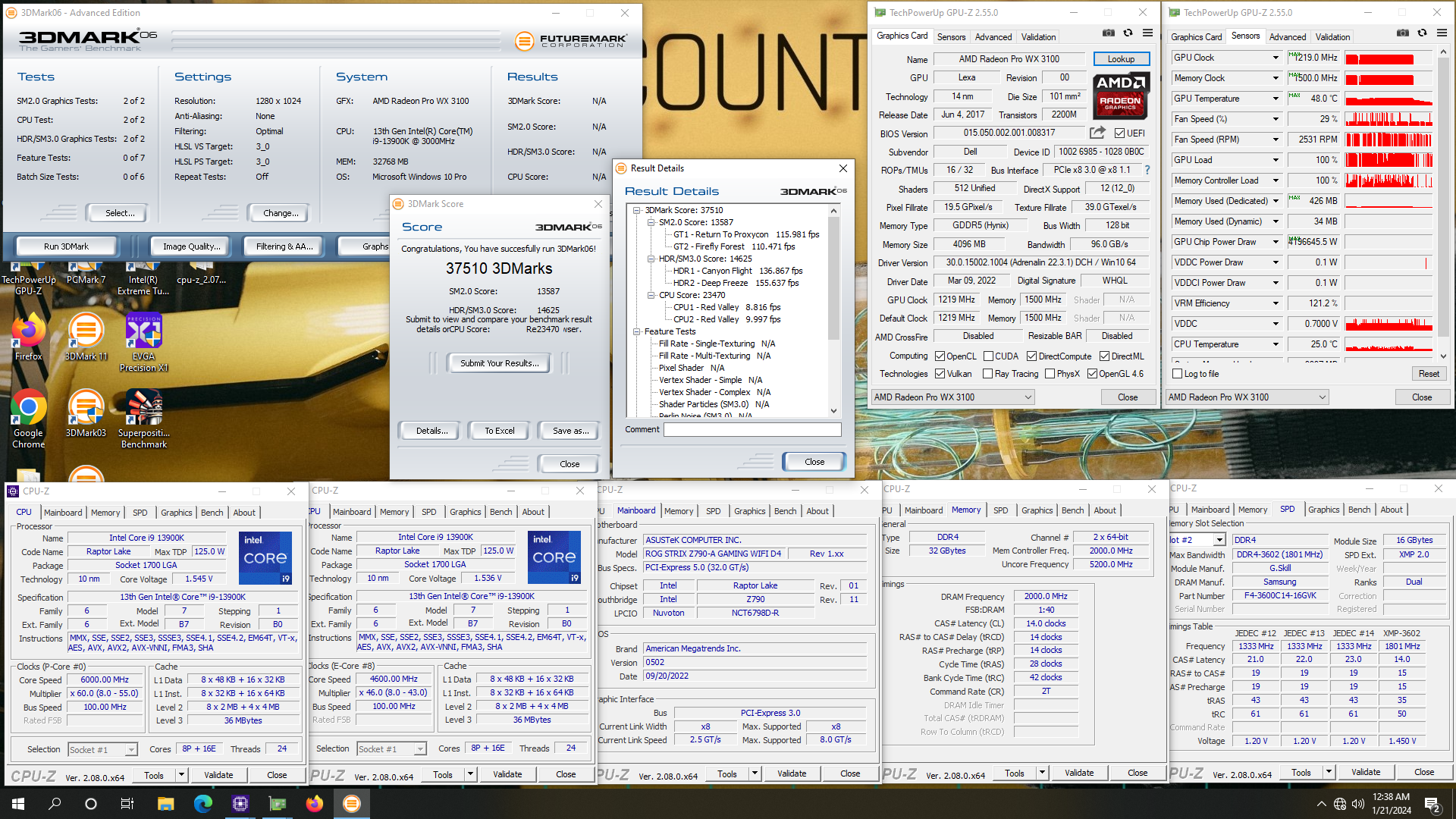Toggle the PhysX checkbox
This screenshot has width=1456, height=819.
coord(1050,374)
